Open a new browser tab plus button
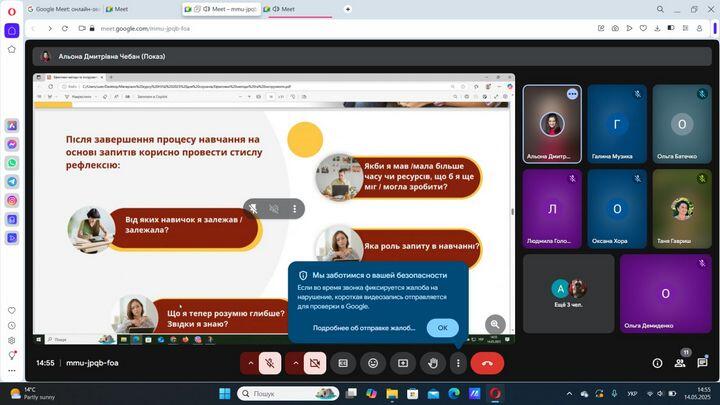 click(x=348, y=9)
